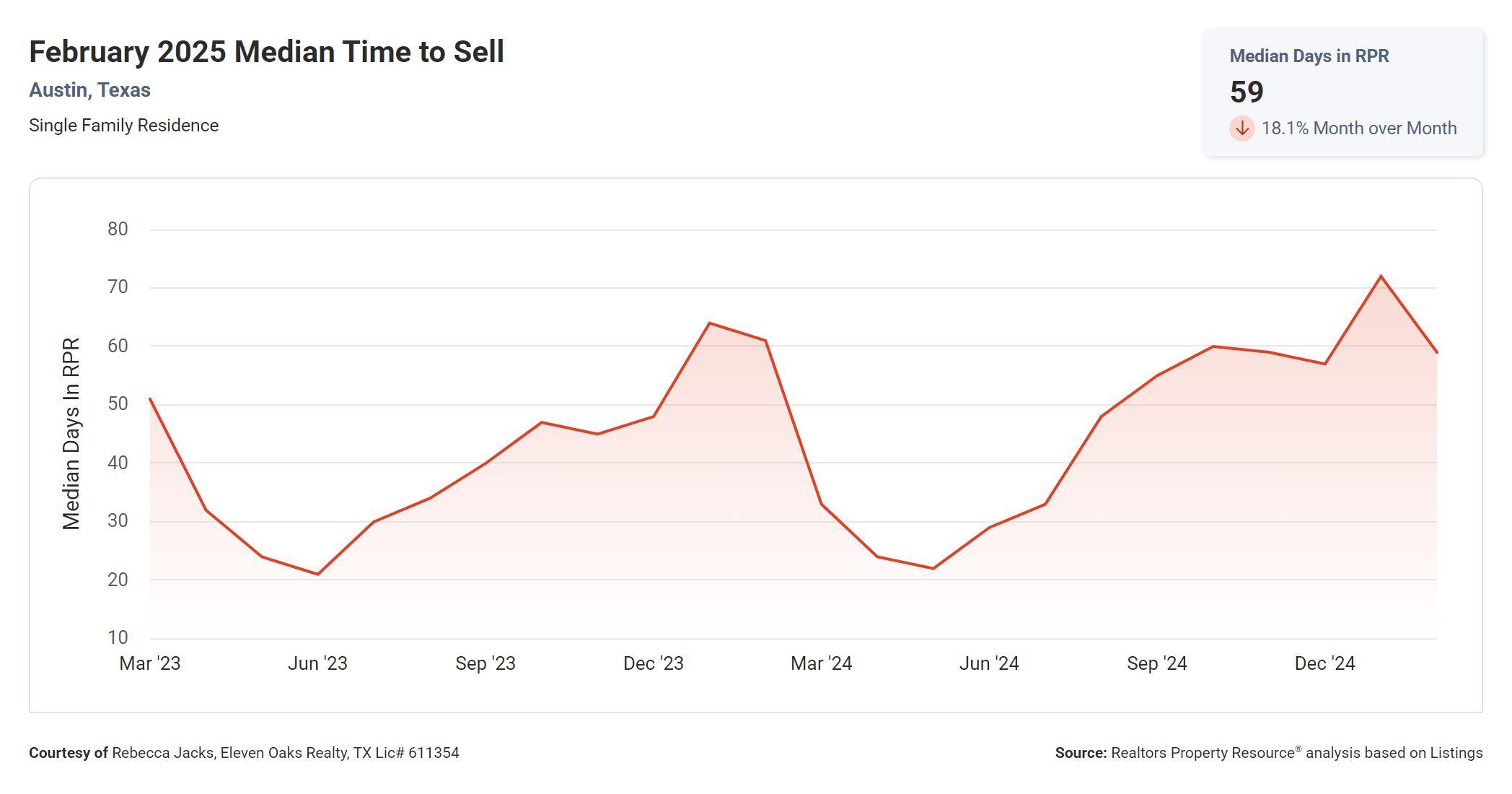Click the Dec '24 x-axis label
This screenshot has height=794, width=1512.
pyautogui.click(x=1324, y=663)
